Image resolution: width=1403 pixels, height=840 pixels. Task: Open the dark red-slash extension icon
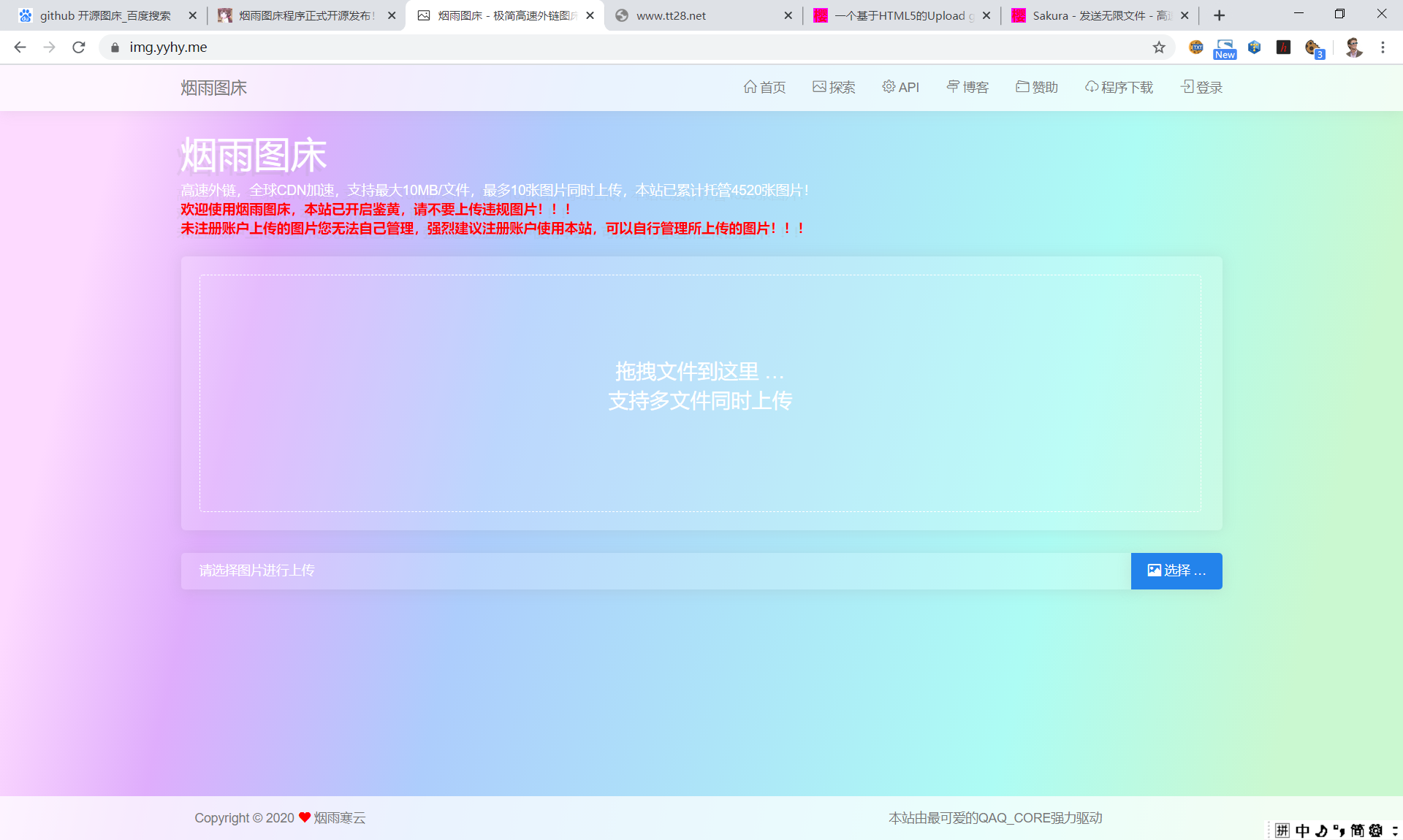coord(1283,47)
